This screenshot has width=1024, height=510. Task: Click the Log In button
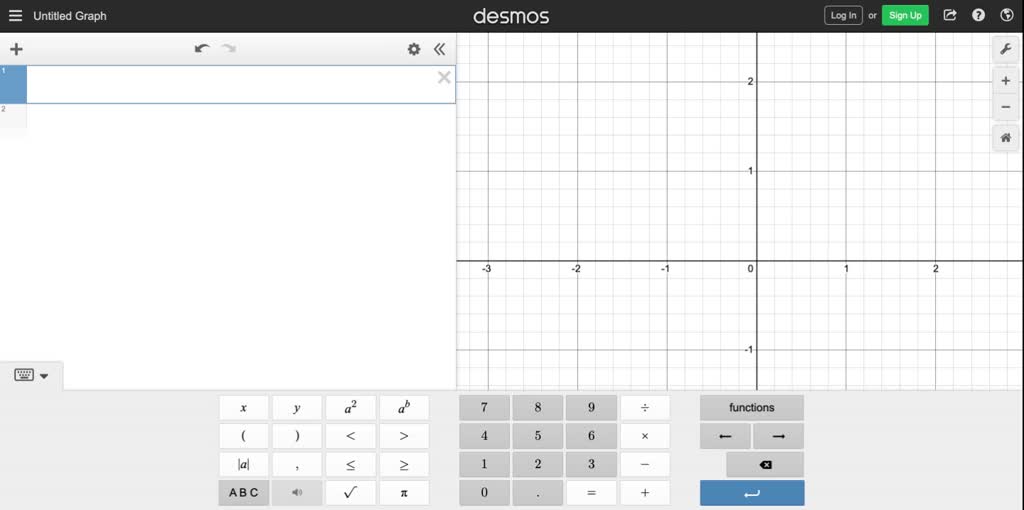[x=843, y=16]
